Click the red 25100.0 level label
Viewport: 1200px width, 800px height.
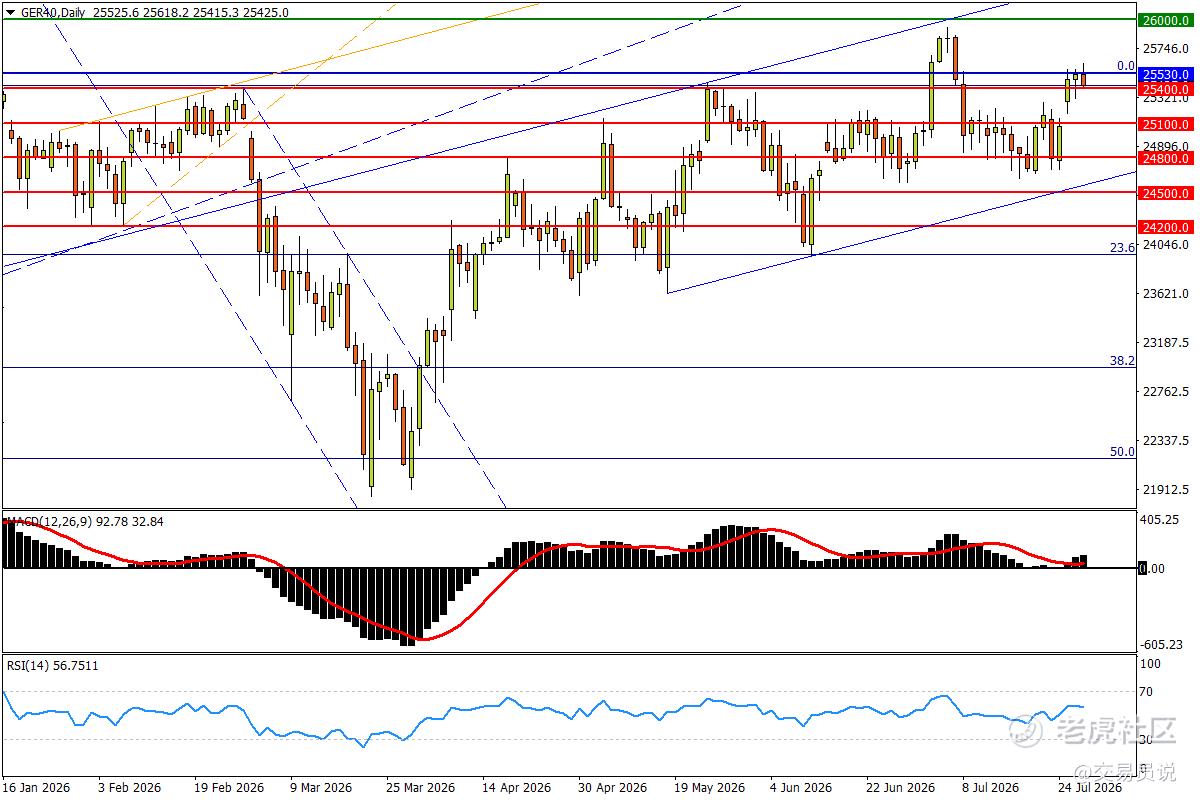point(1165,124)
